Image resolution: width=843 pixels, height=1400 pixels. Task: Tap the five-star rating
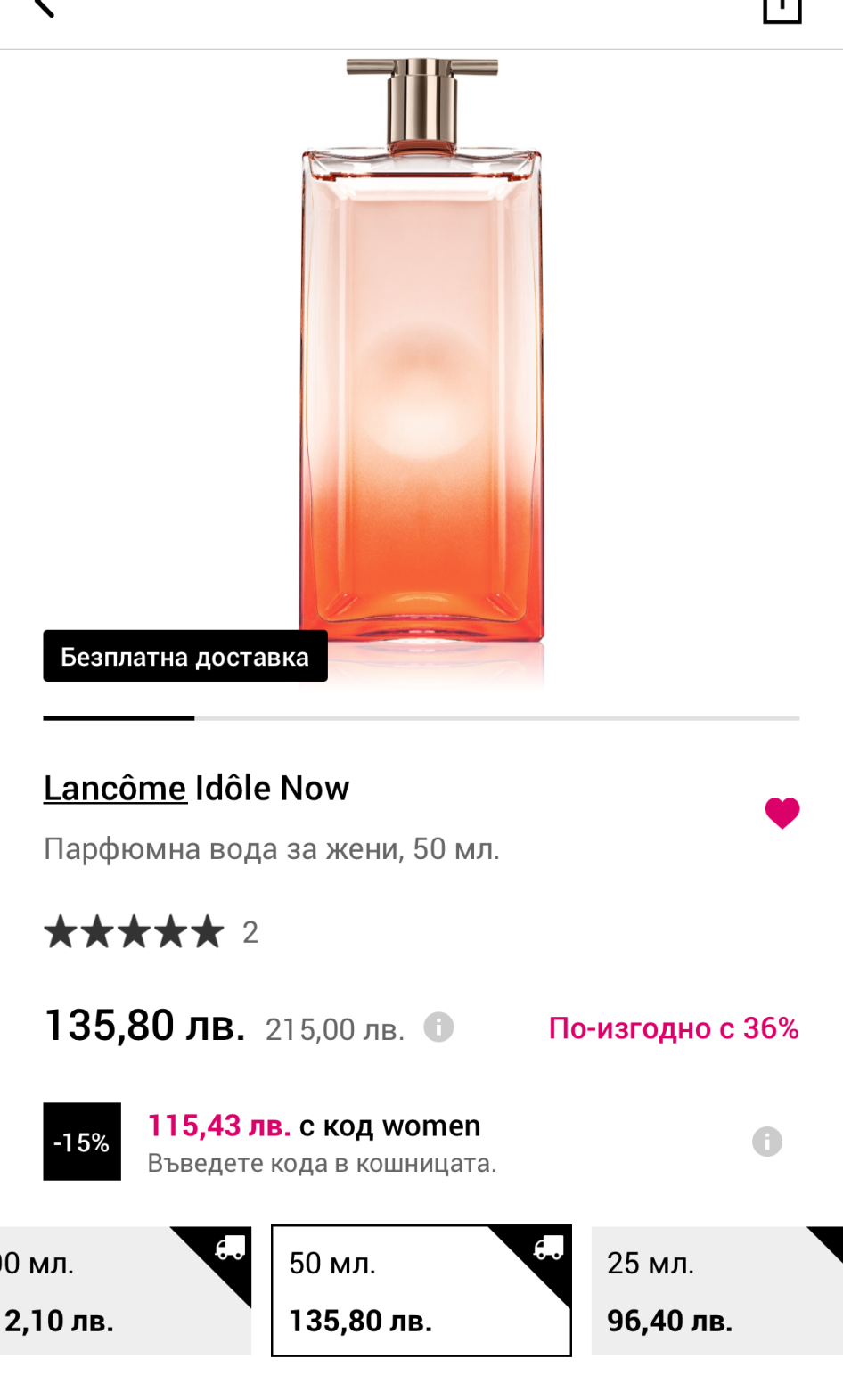(134, 932)
